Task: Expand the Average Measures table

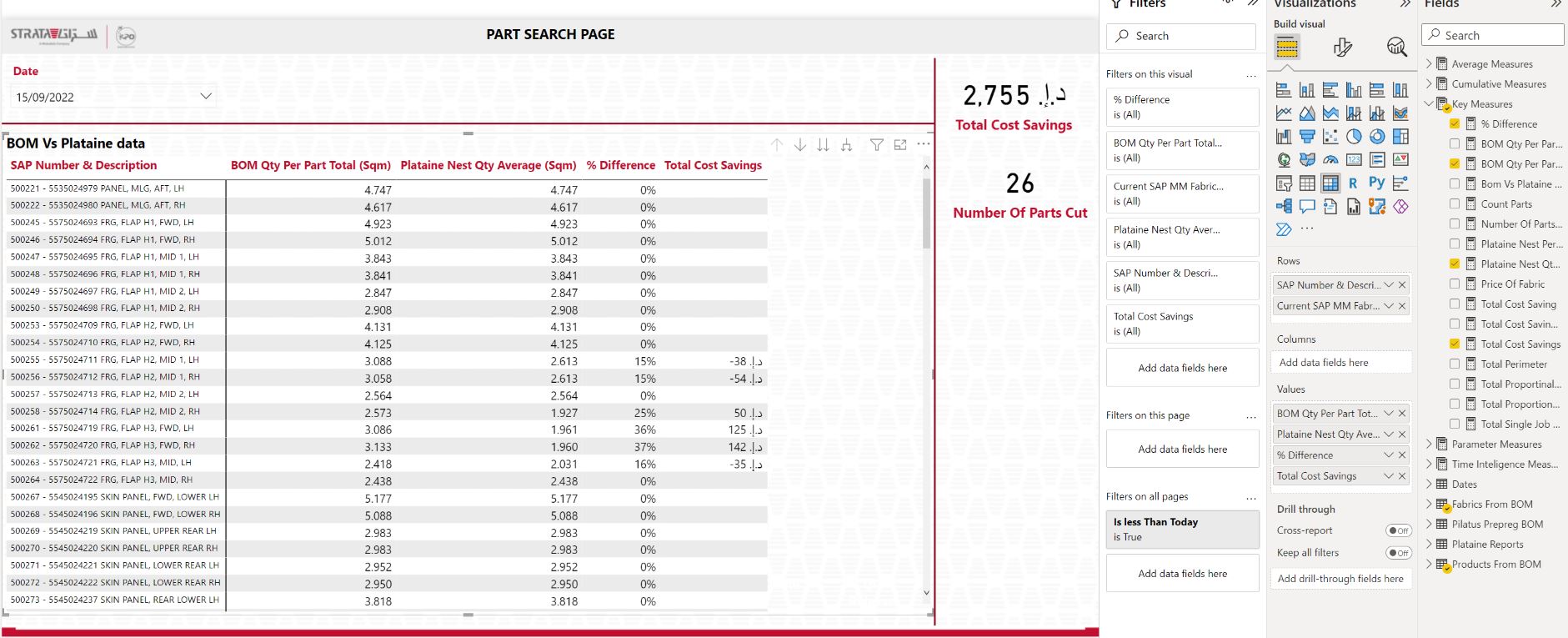Action: point(1429,64)
